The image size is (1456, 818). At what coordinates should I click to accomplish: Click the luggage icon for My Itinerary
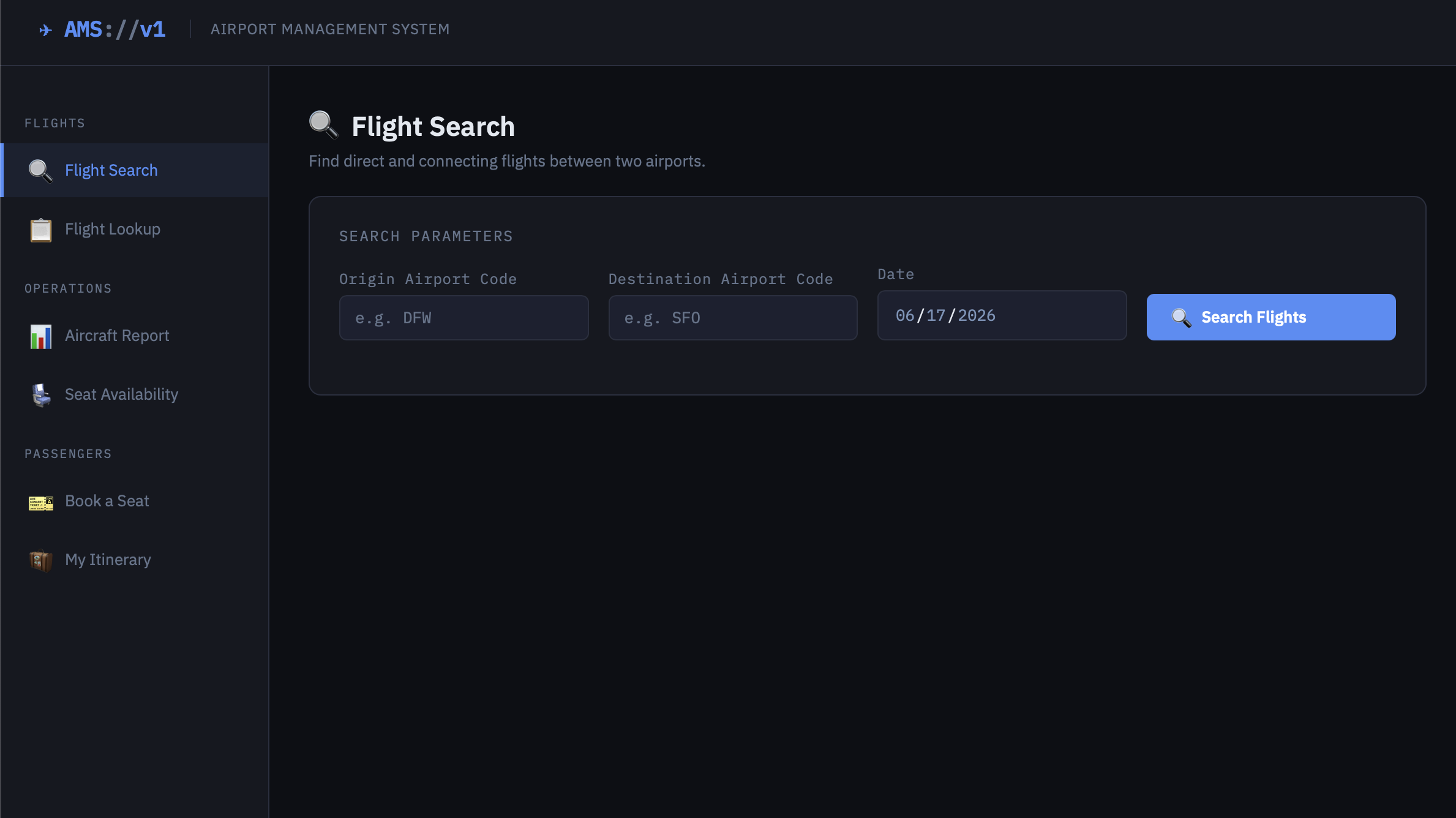41,560
